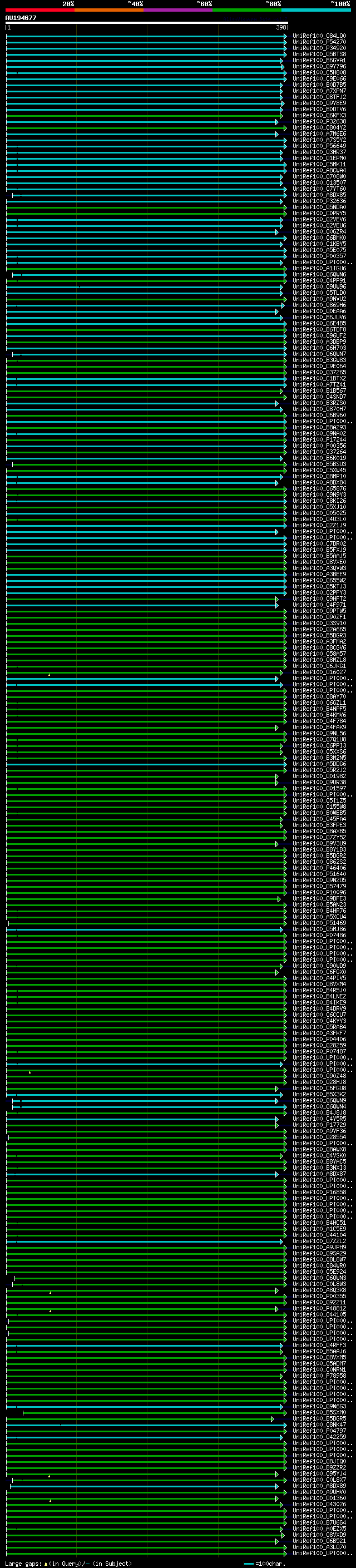Select hit label UniRef100_Q9DFE3
This screenshot has width=356, height=1568.
319,898
